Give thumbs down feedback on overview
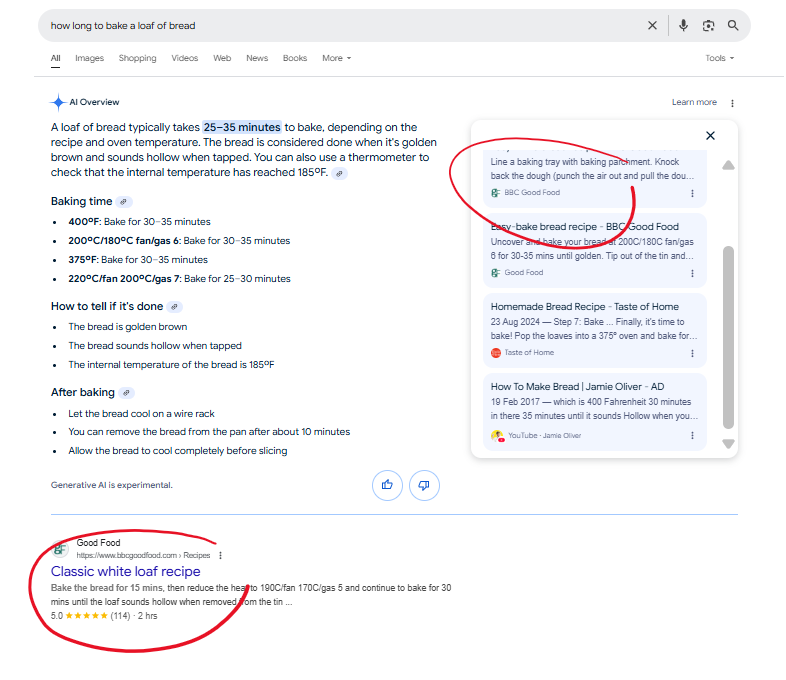This screenshot has height=680, width=786. tap(424, 485)
